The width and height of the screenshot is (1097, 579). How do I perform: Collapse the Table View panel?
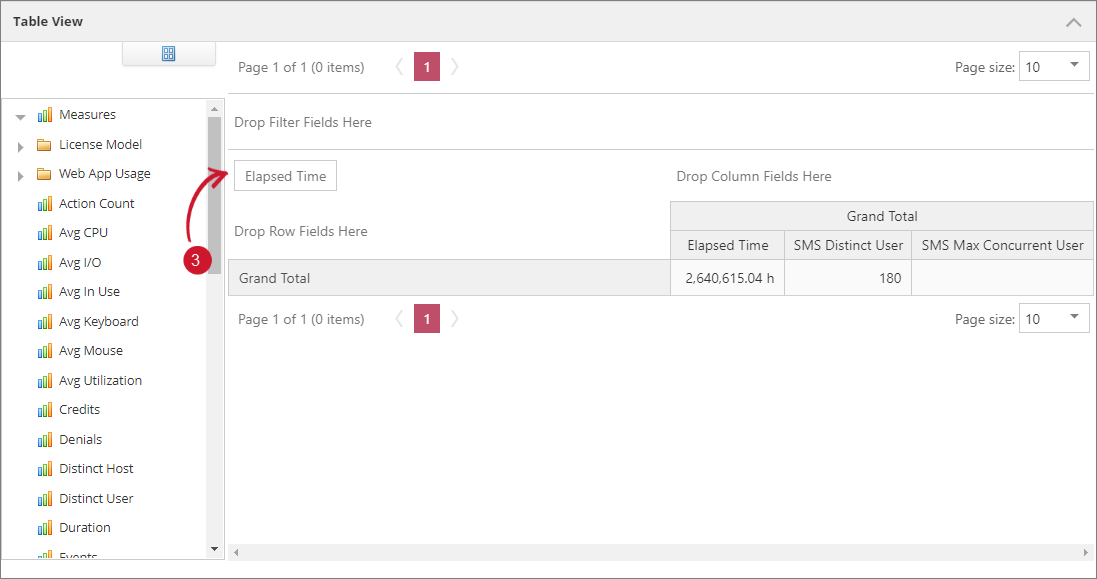pyautogui.click(x=1073, y=22)
